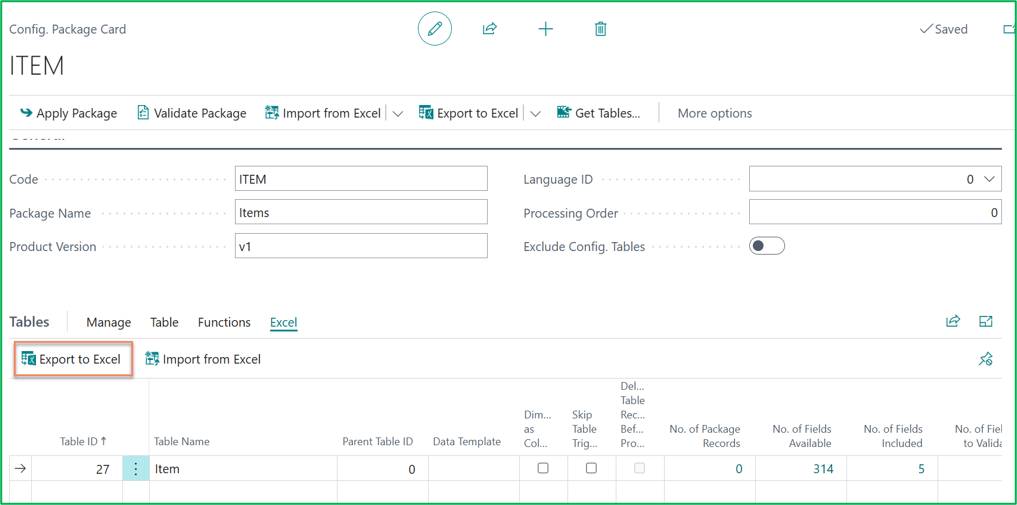Viewport: 1017px width, 505px height.
Task: Toggle Exclude Config. Tables switch
Action: [x=767, y=246]
